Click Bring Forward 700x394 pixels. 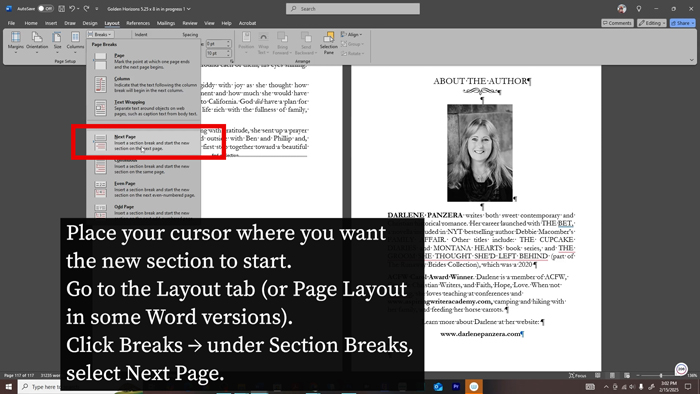click(x=282, y=43)
